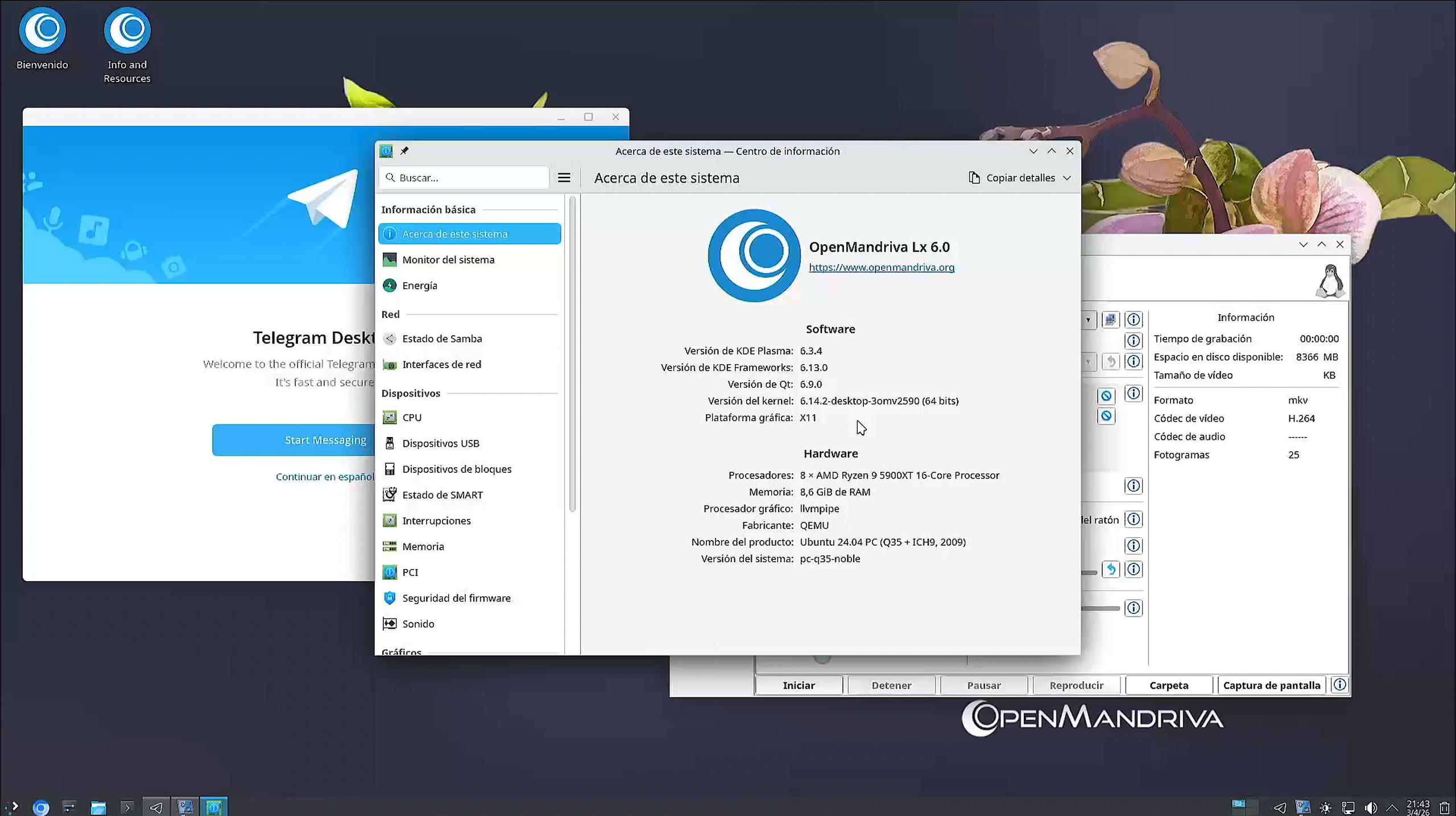Image resolution: width=1456 pixels, height=816 pixels.
Task: Open the file manager from the taskbar
Action: pos(98,807)
